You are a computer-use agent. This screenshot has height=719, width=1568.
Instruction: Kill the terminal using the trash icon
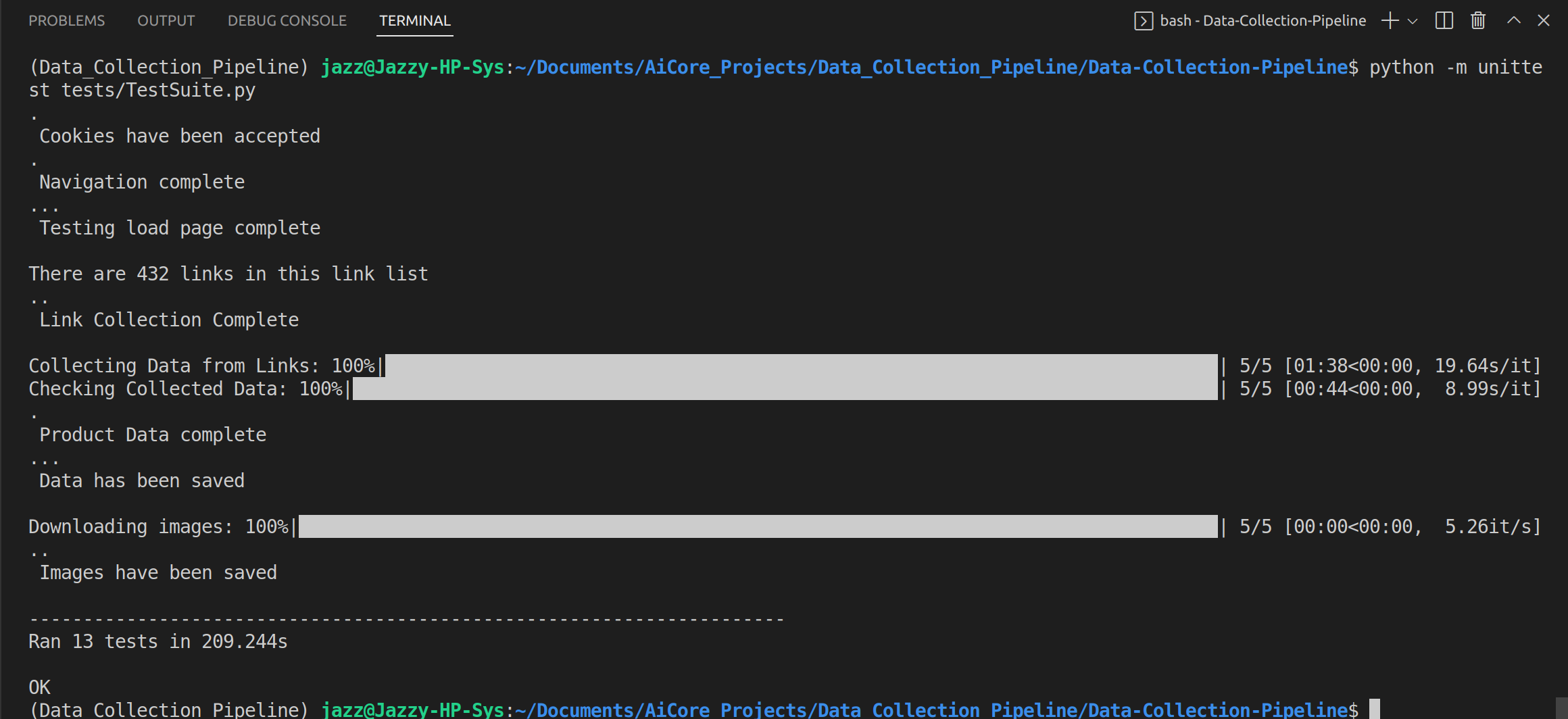1477,20
